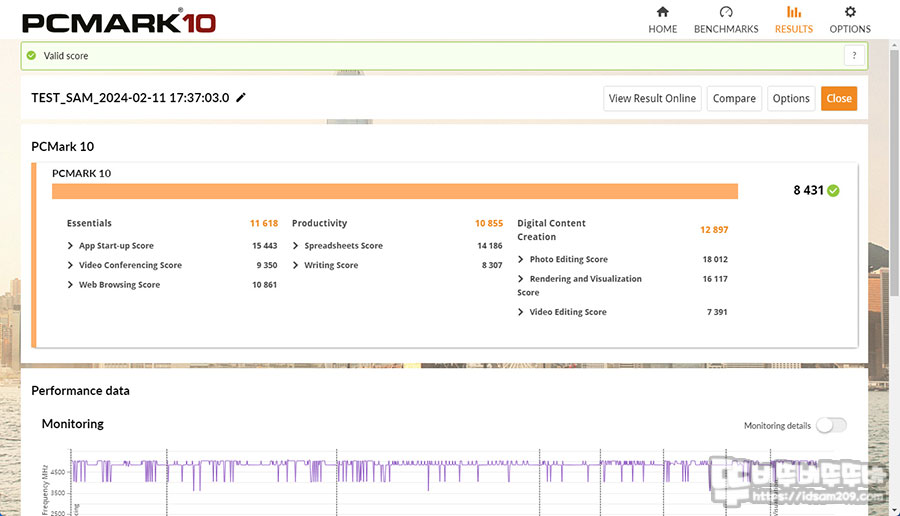Click the Web Browsing value 10 861
The image size is (900, 516).
pyautogui.click(x=265, y=285)
